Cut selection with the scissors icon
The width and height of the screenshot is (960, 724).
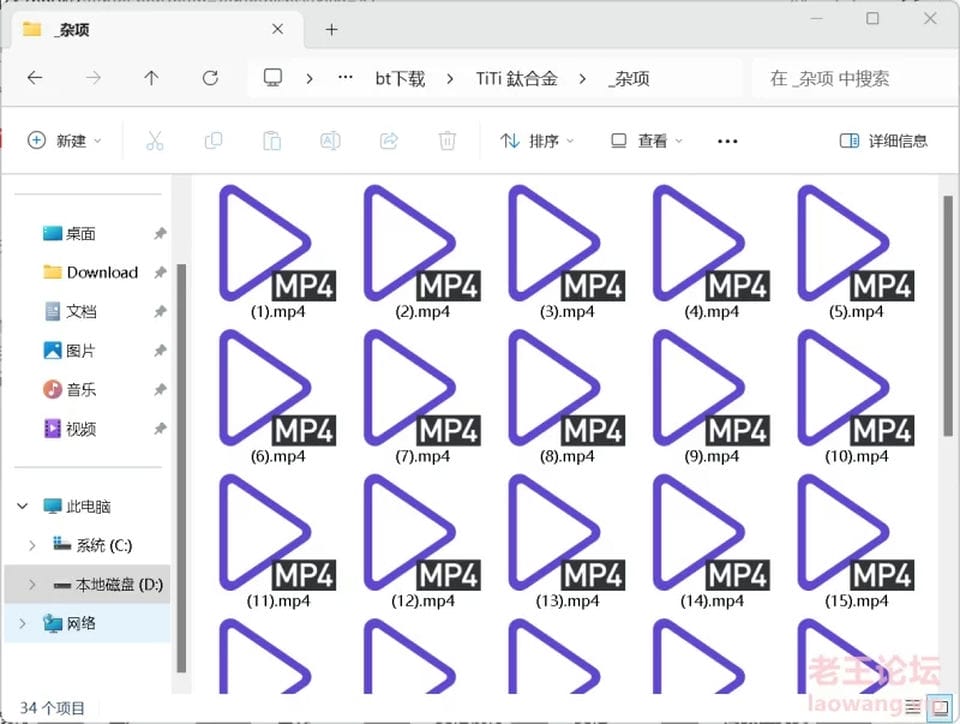point(155,141)
